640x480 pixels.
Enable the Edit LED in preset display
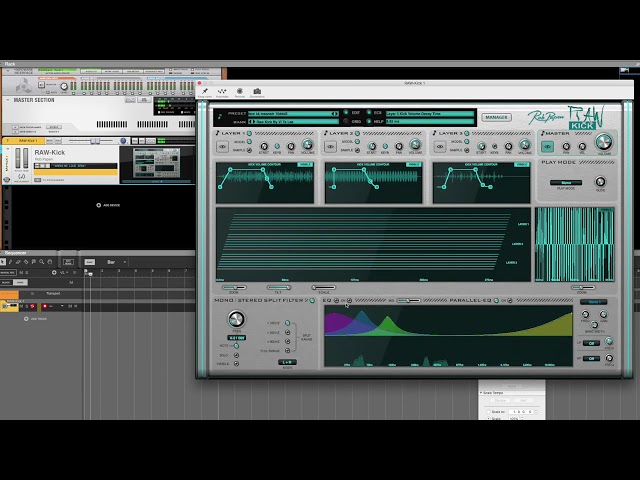click(x=346, y=113)
